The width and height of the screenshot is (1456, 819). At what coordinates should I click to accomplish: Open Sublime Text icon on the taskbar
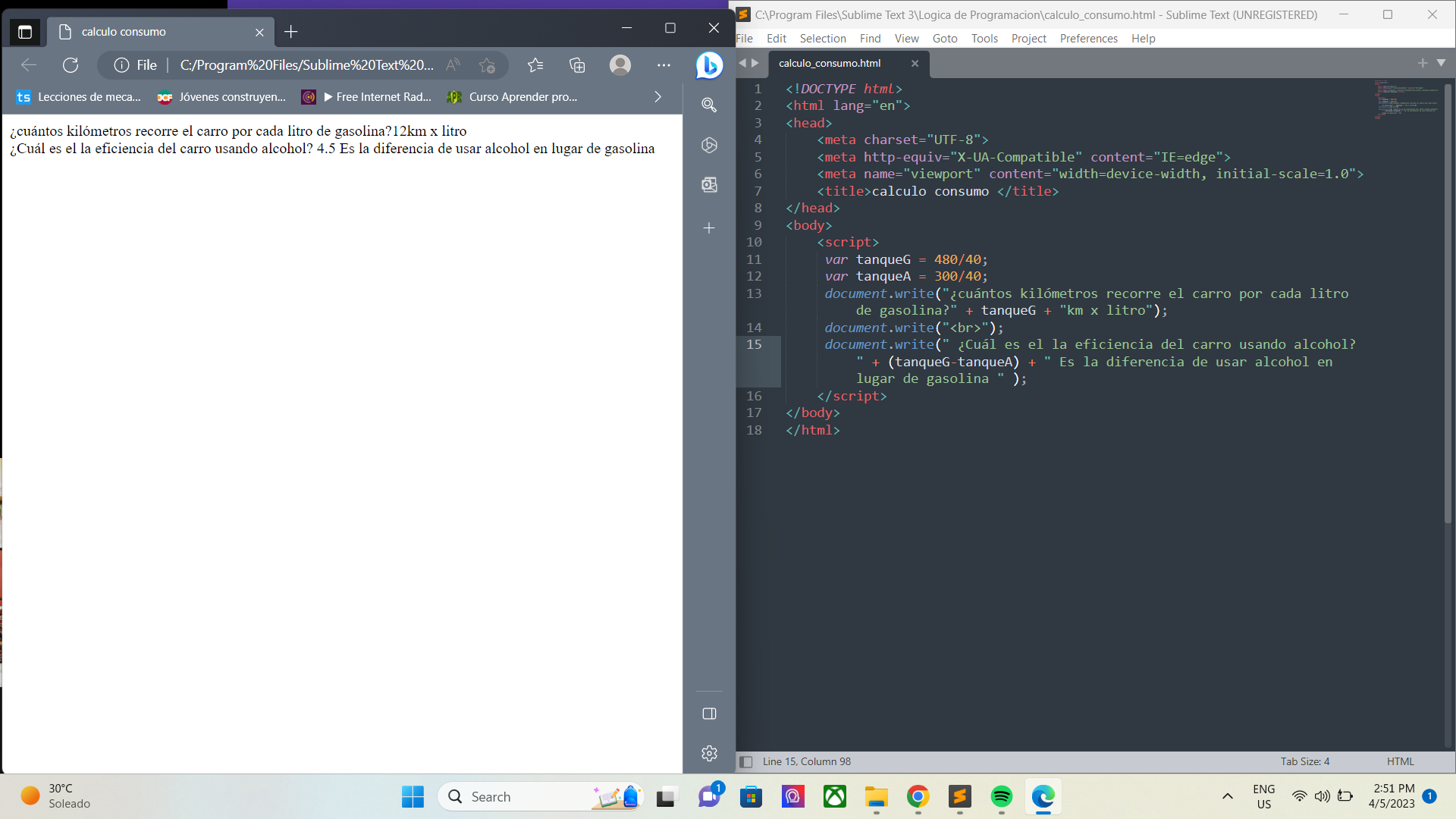coord(959,796)
